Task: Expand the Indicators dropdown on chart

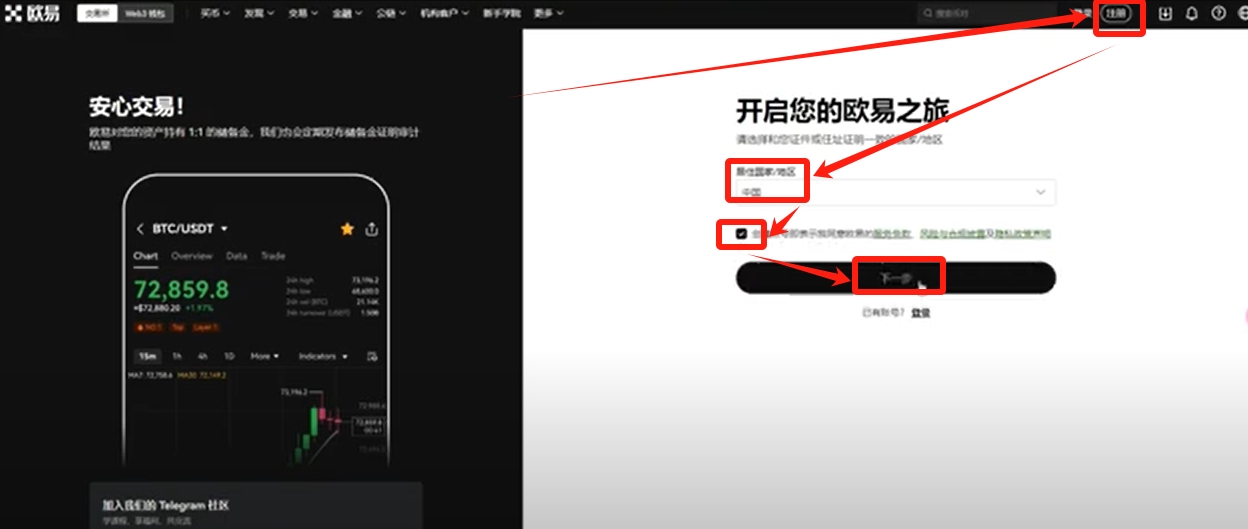Action: tap(323, 356)
